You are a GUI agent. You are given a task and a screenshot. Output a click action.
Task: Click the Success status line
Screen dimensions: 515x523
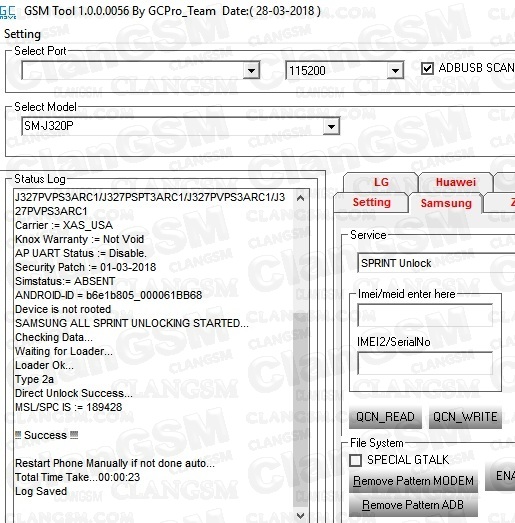tap(47, 435)
